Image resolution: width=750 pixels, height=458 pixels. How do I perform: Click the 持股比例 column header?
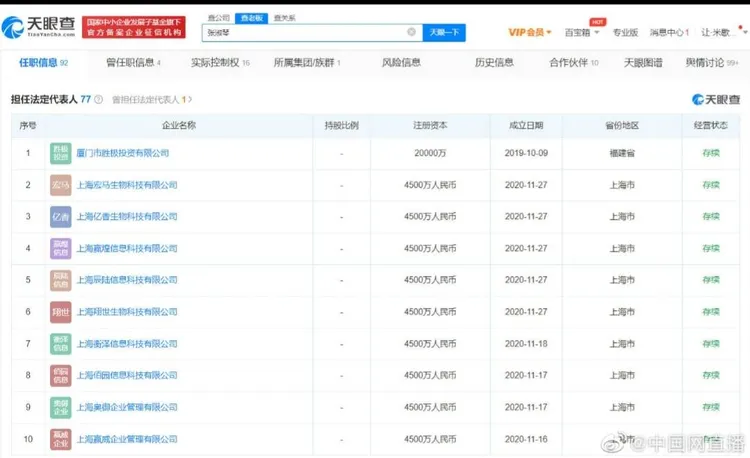[x=342, y=125]
